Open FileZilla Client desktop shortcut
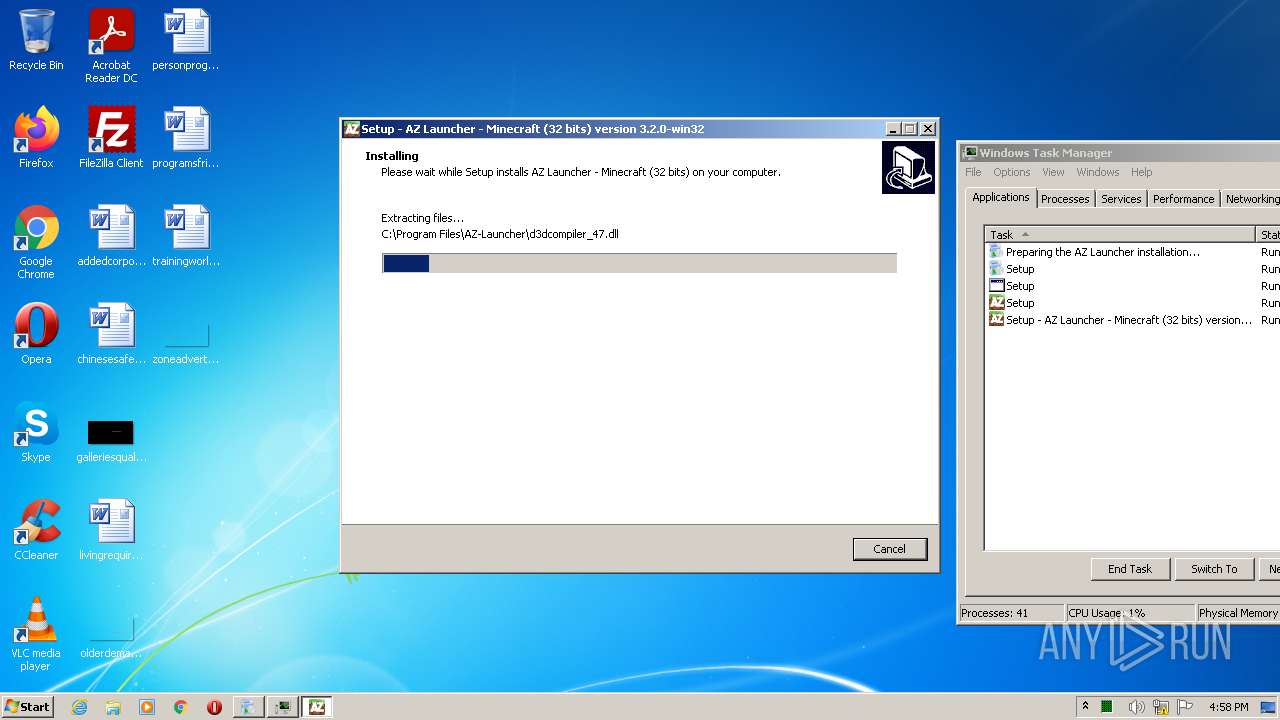 [111, 138]
